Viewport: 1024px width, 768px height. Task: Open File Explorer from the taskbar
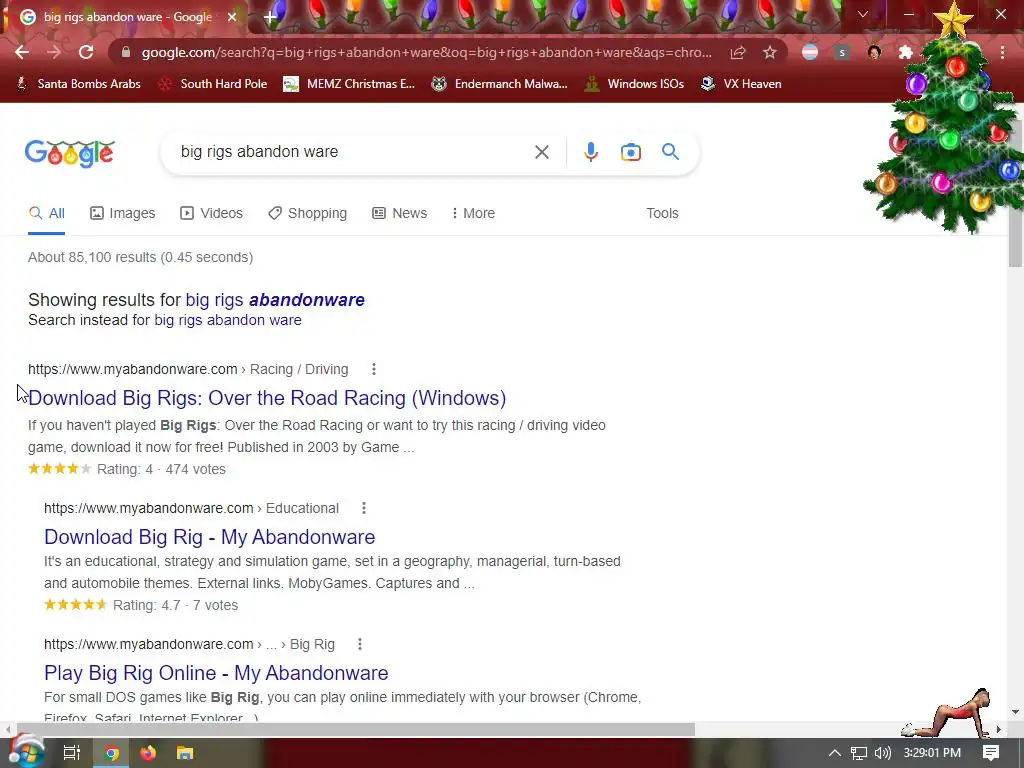coord(185,753)
